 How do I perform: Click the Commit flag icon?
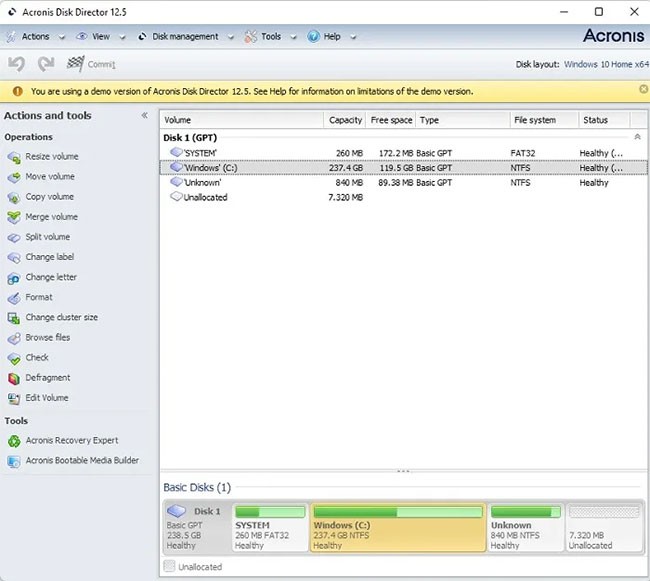coord(75,64)
